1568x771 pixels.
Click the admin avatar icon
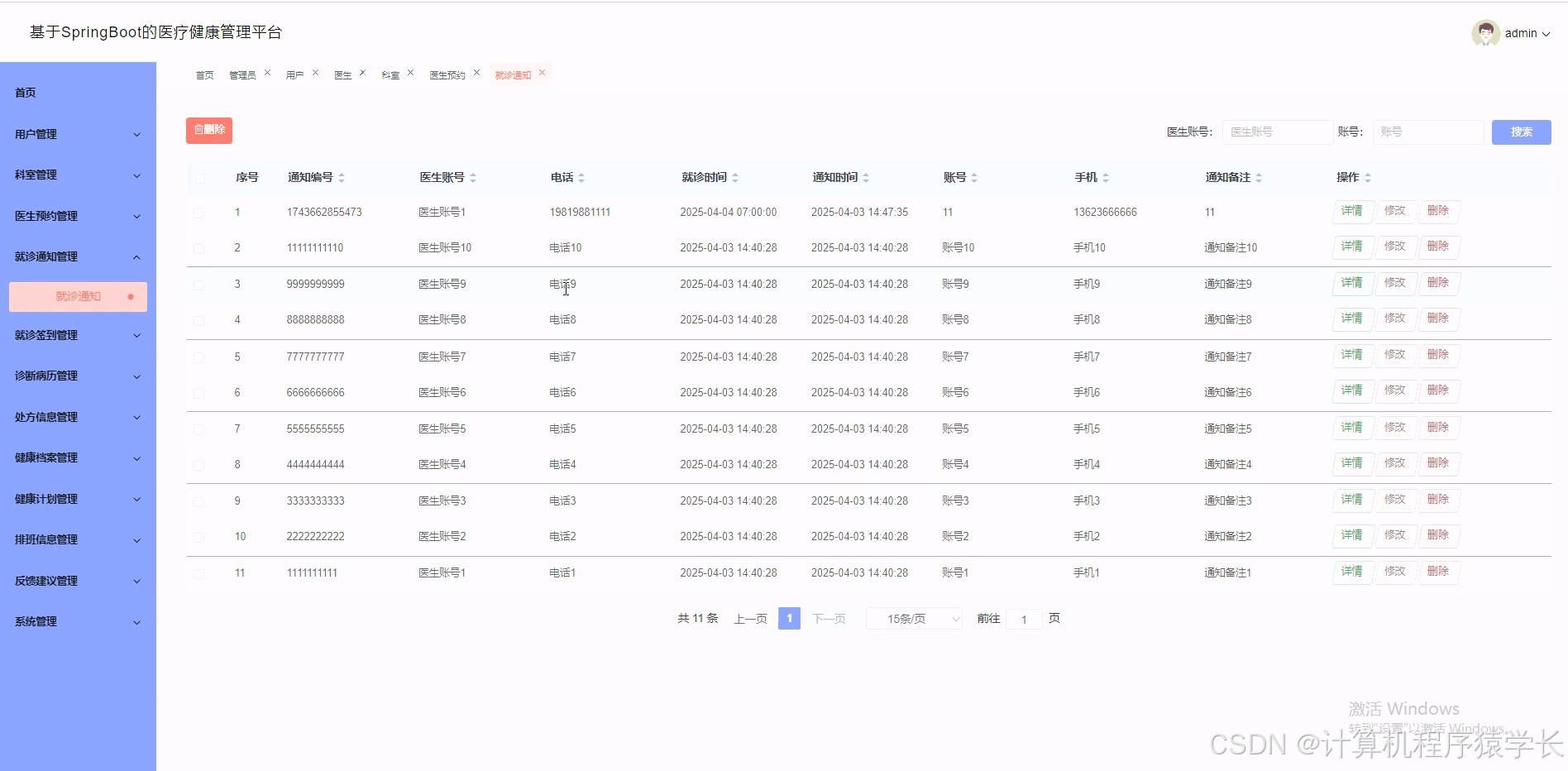point(1485,33)
